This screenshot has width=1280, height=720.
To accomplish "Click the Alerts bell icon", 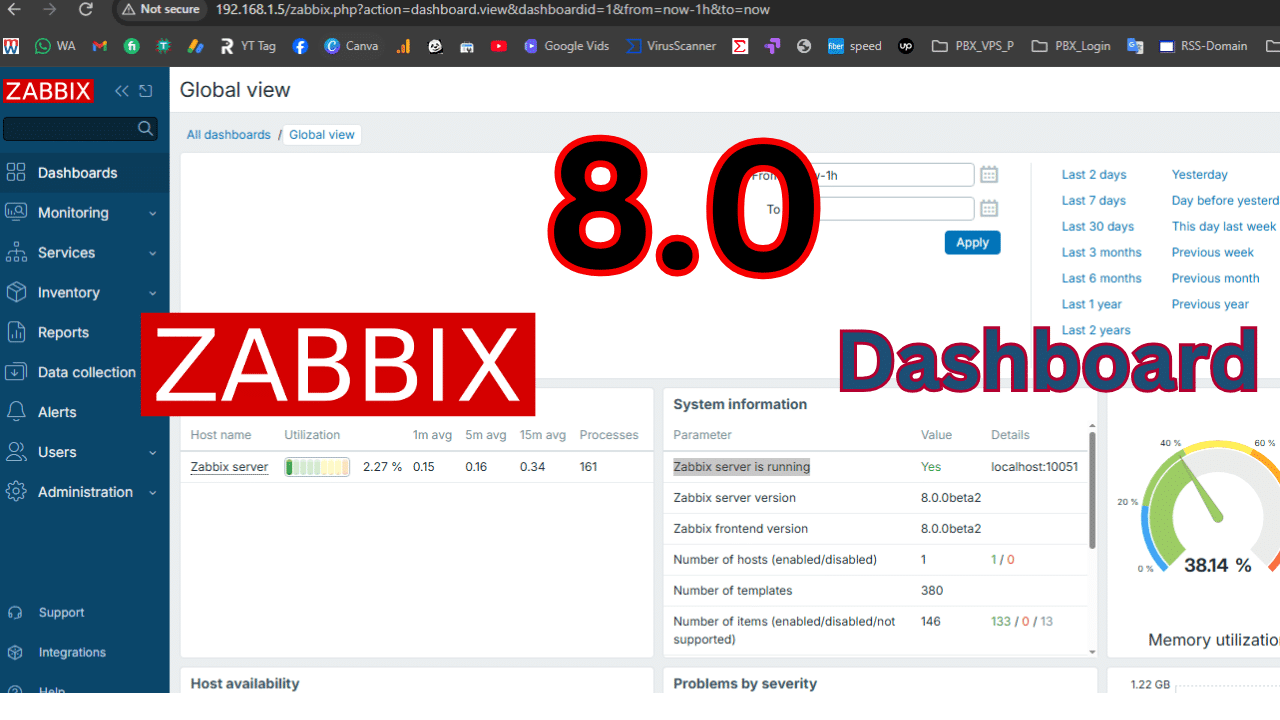I will pyautogui.click(x=16, y=412).
